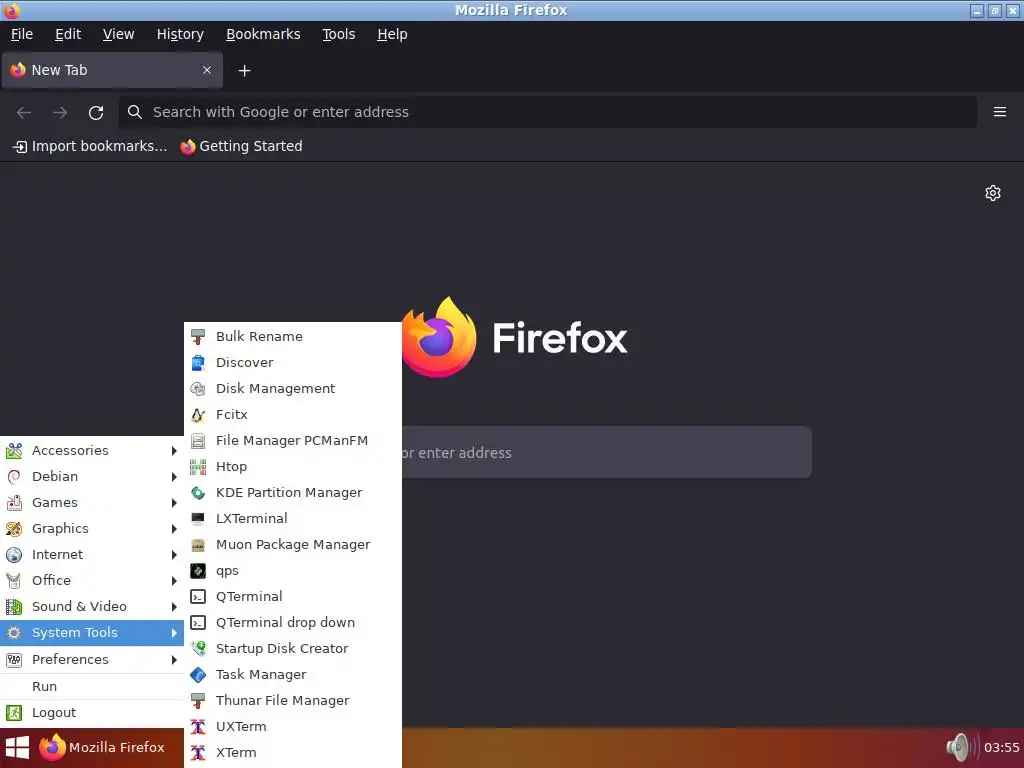The height and width of the screenshot is (768, 1024).
Task: Open the Disk Management icon
Action: click(198, 389)
